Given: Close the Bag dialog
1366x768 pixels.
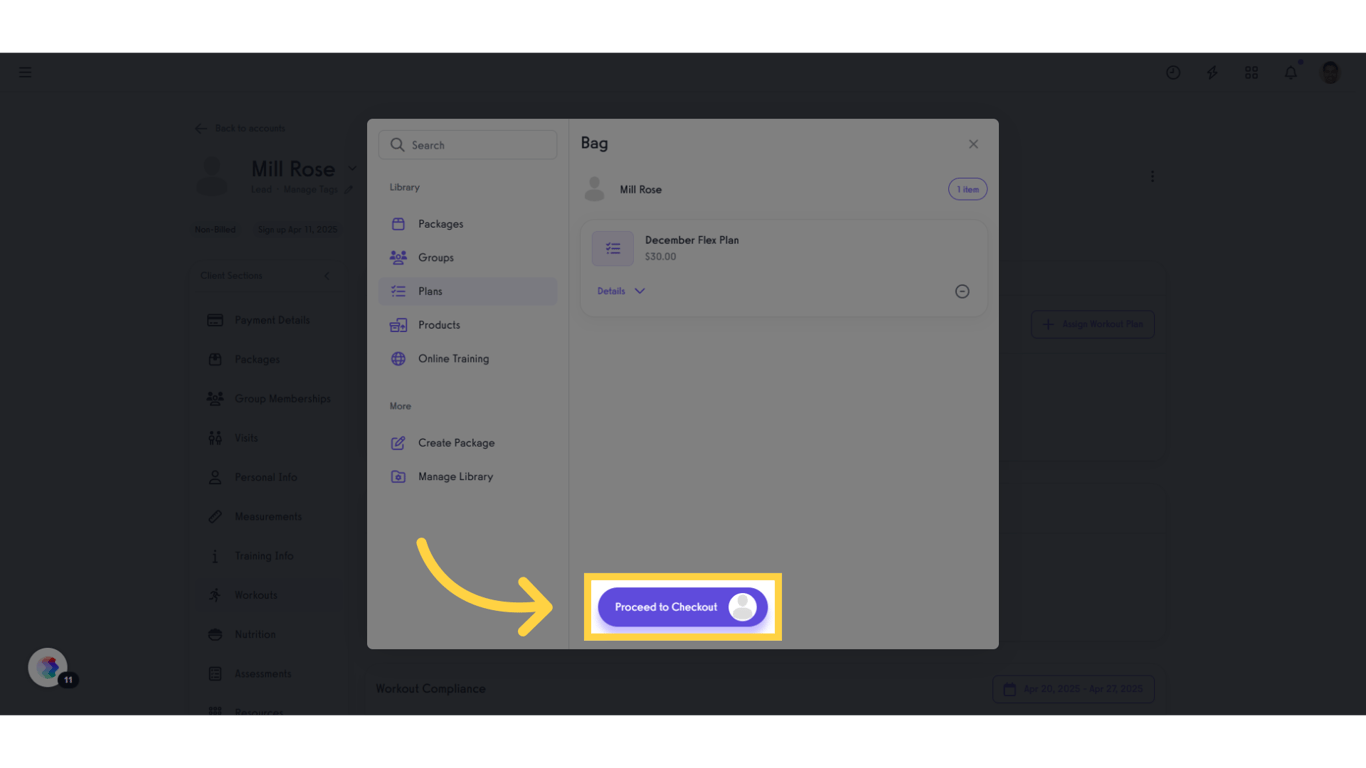Looking at the screenshot, I should [x=973, y=144].
